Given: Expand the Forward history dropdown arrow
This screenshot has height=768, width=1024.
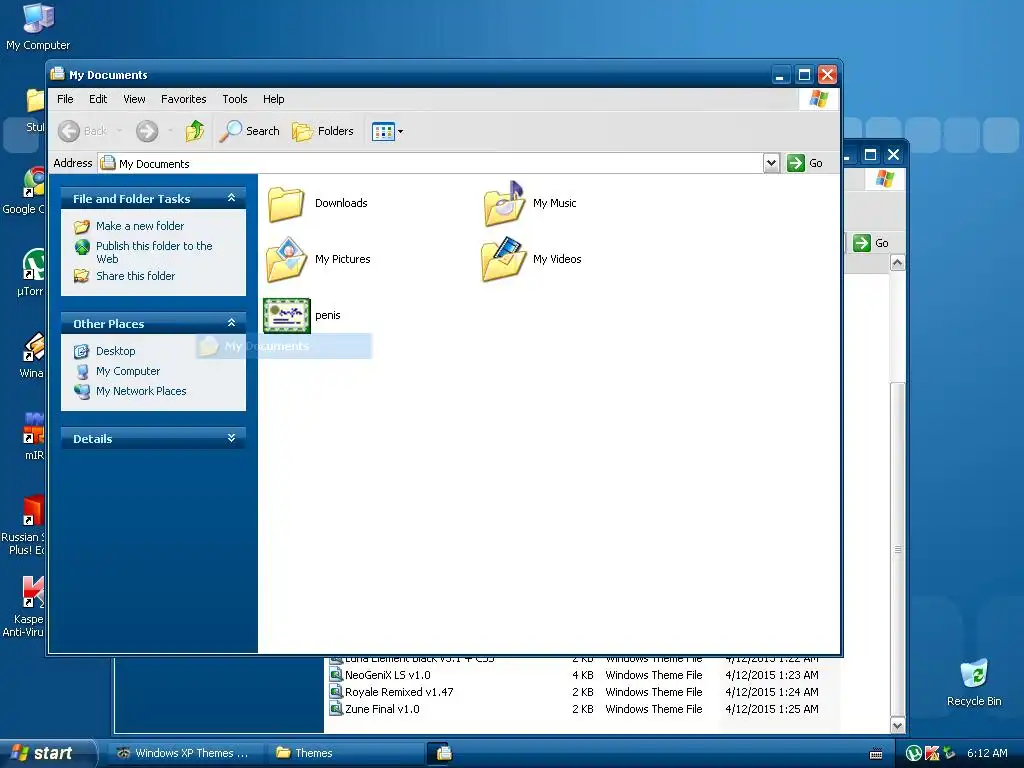Looking at the screenshot, I should tap(170, 131).
